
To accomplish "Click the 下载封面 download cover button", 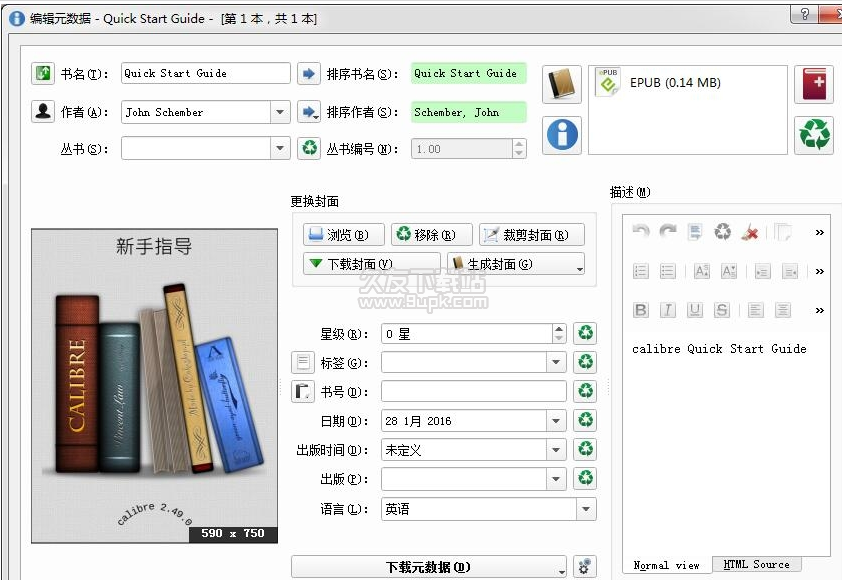I will pos(372,264).
